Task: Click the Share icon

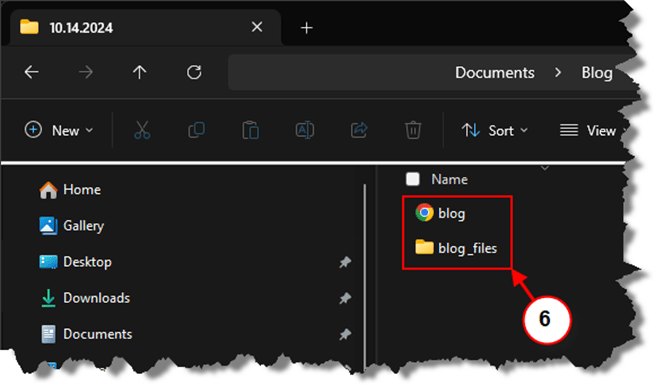Action: 359,130
